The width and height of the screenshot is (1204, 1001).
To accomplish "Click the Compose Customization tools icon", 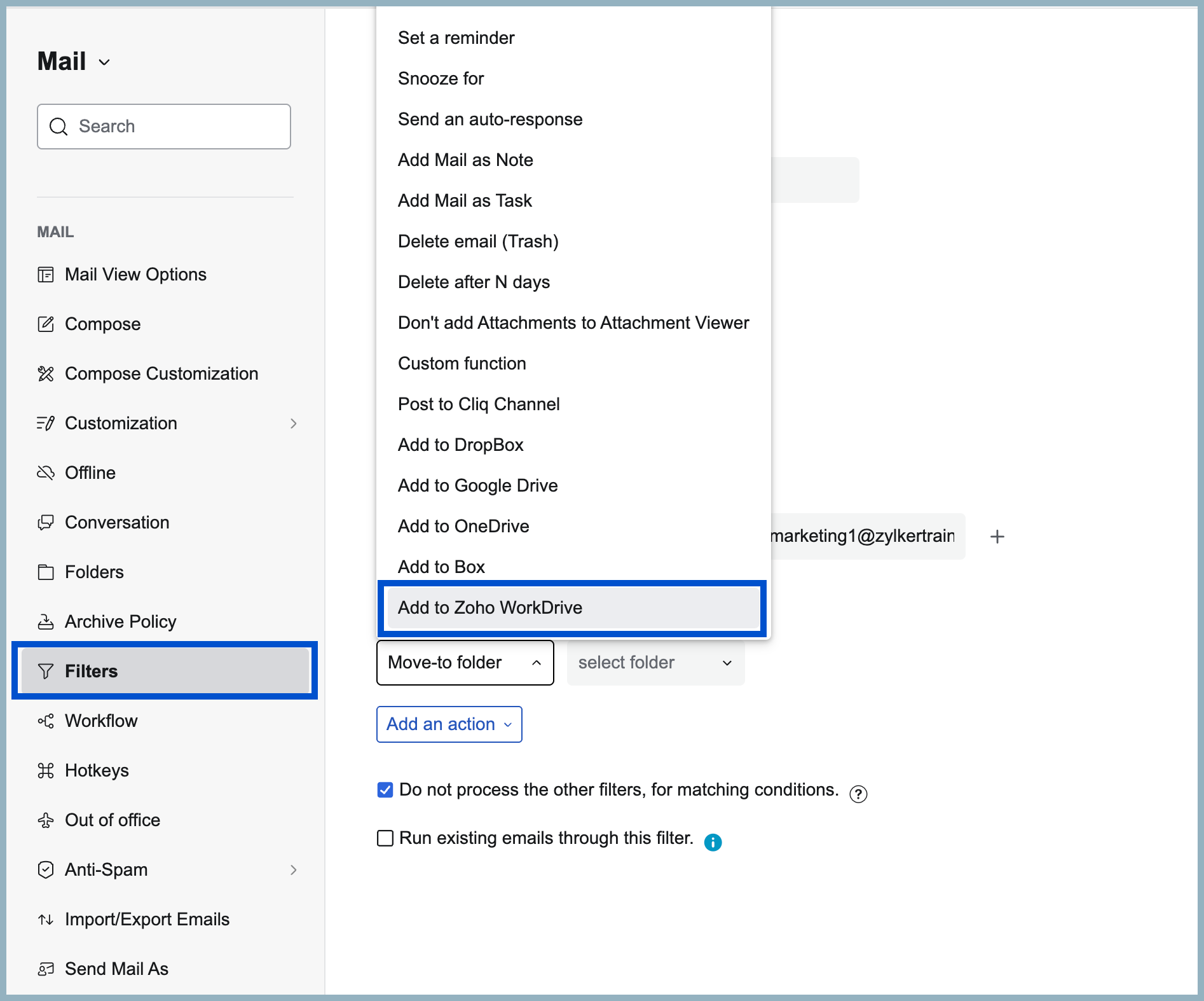I will click(x=46, y=374).
